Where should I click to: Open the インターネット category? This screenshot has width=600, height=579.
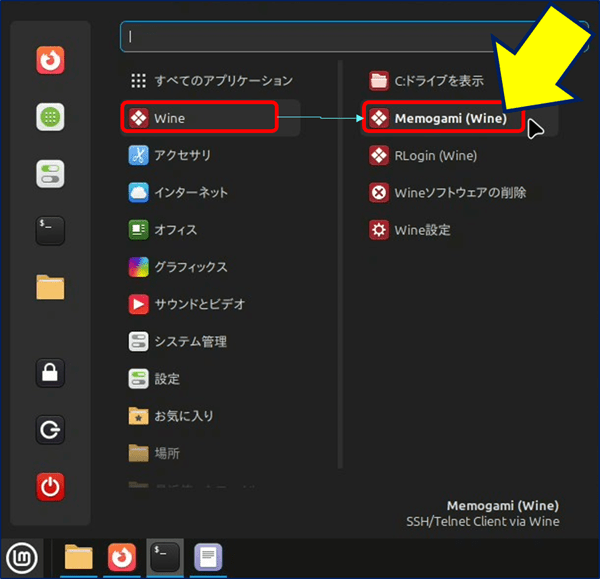210,192
